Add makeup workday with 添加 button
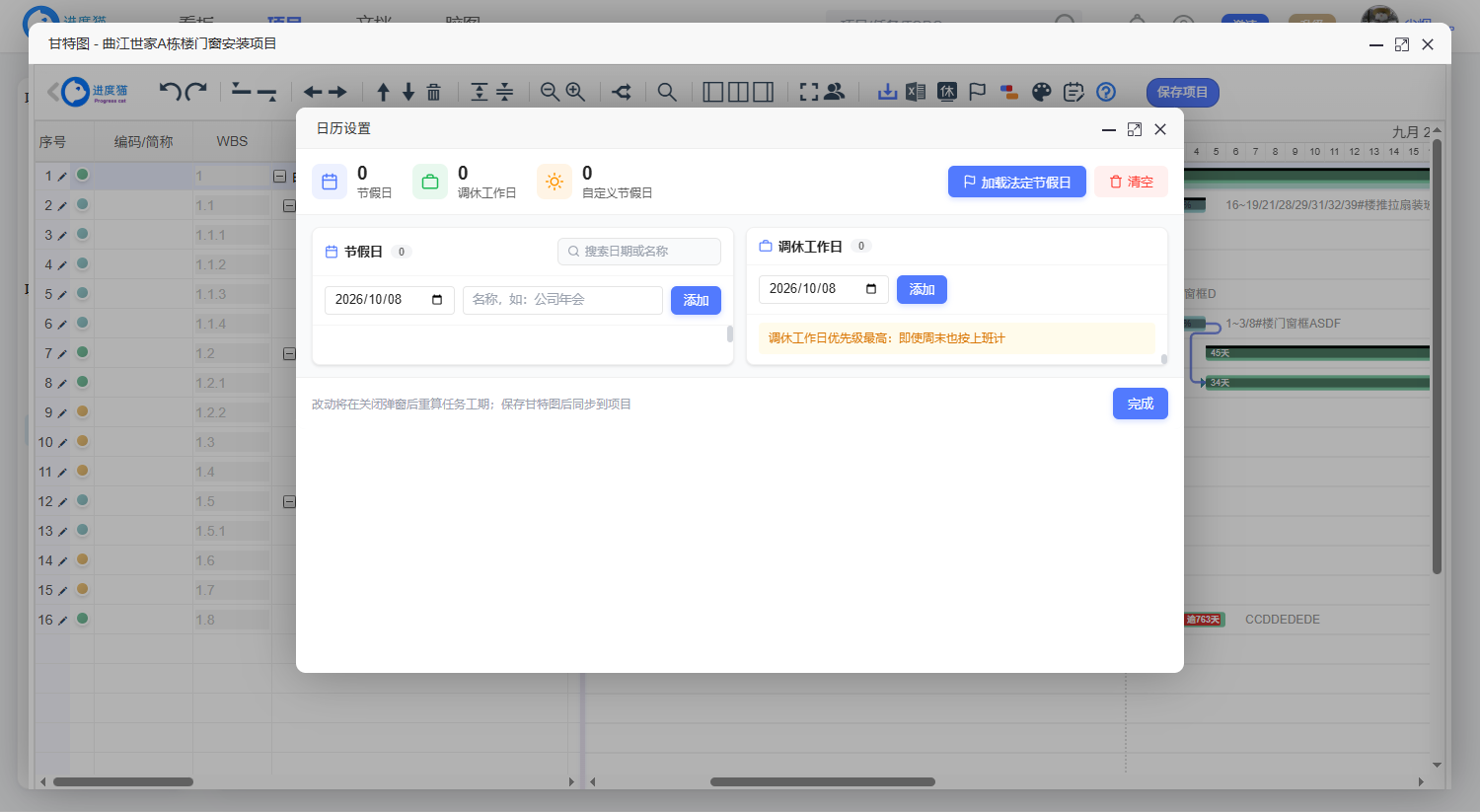 click(922, 289)
